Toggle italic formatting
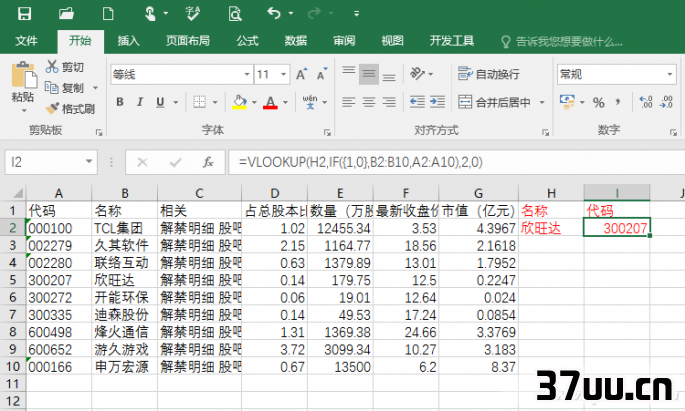Image resolution: width=685 pixels, height=411 pixels. pyautogui.click(x=140, y=102)
